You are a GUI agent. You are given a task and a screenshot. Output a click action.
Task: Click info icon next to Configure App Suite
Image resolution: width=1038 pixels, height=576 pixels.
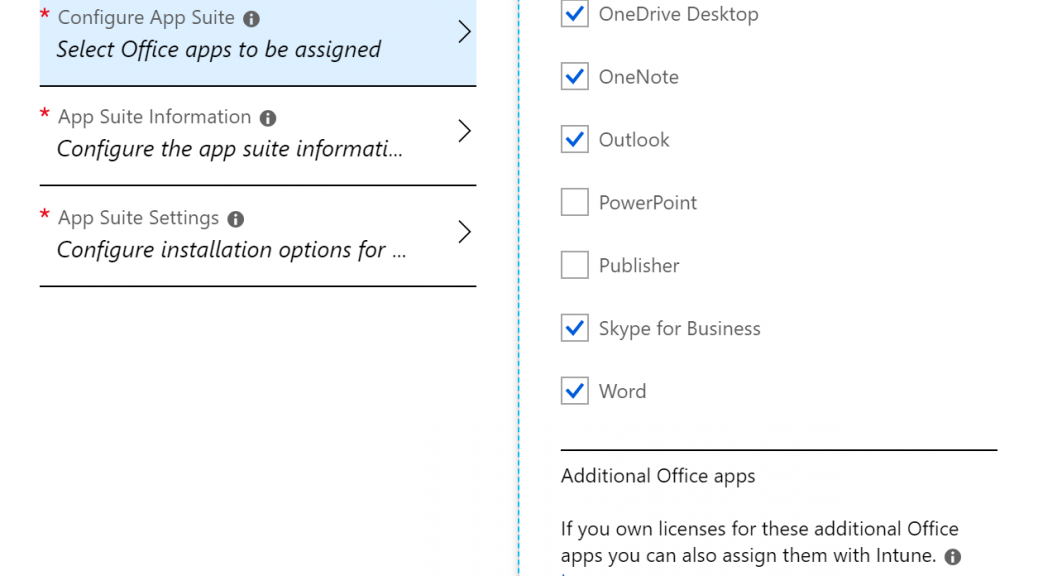251,19
